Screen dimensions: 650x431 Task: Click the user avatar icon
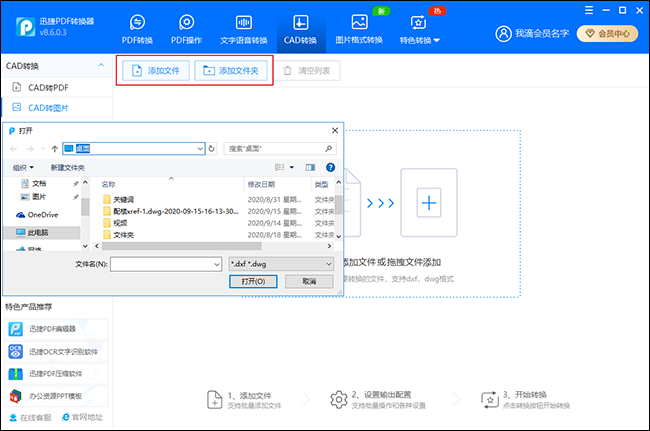click(503, 34)
